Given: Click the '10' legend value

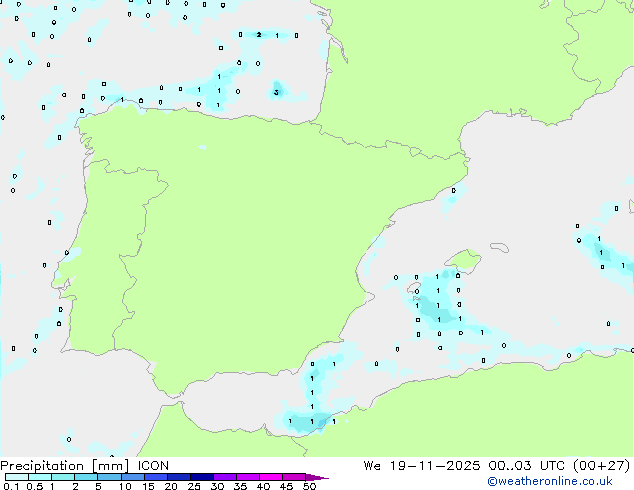Looking at the screenshot, I should coord(125,486).
